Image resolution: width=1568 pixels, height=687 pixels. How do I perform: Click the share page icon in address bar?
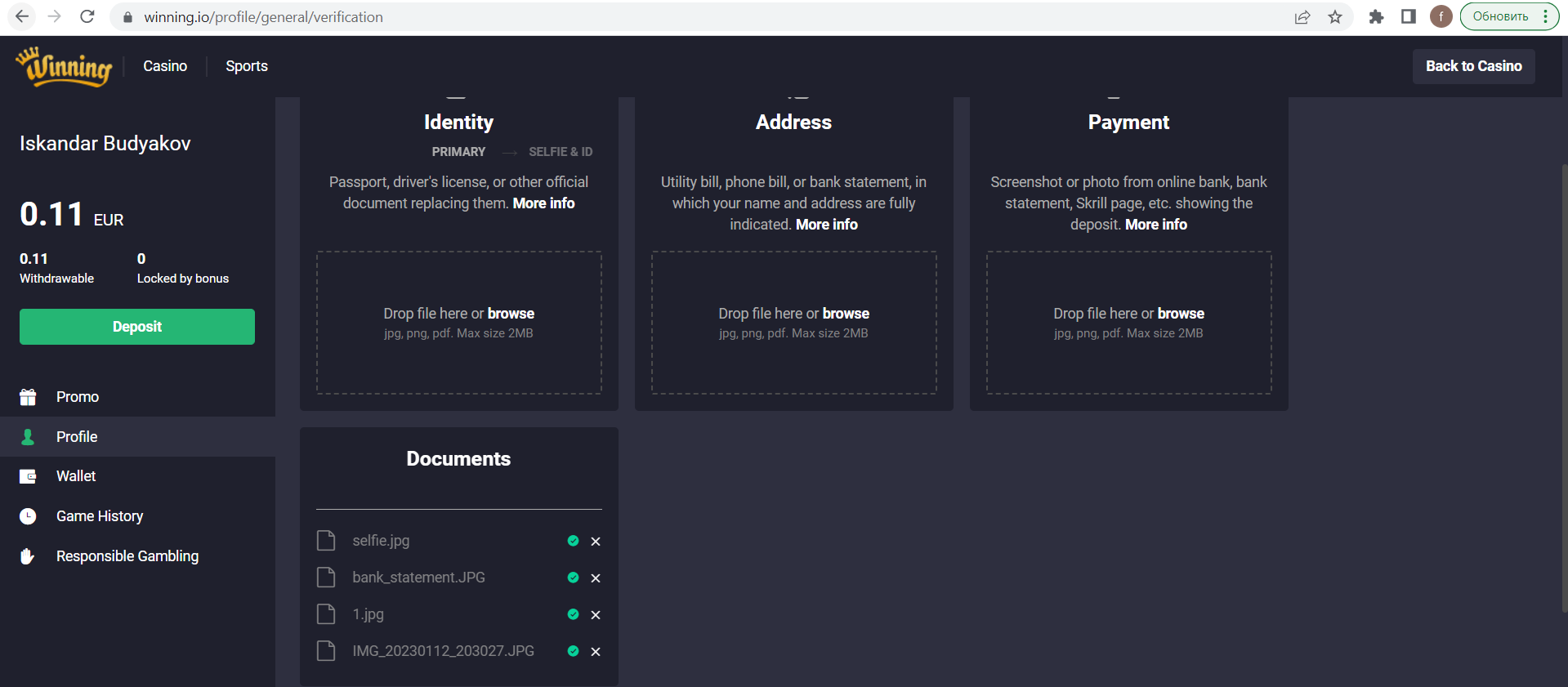point(1302,17)
